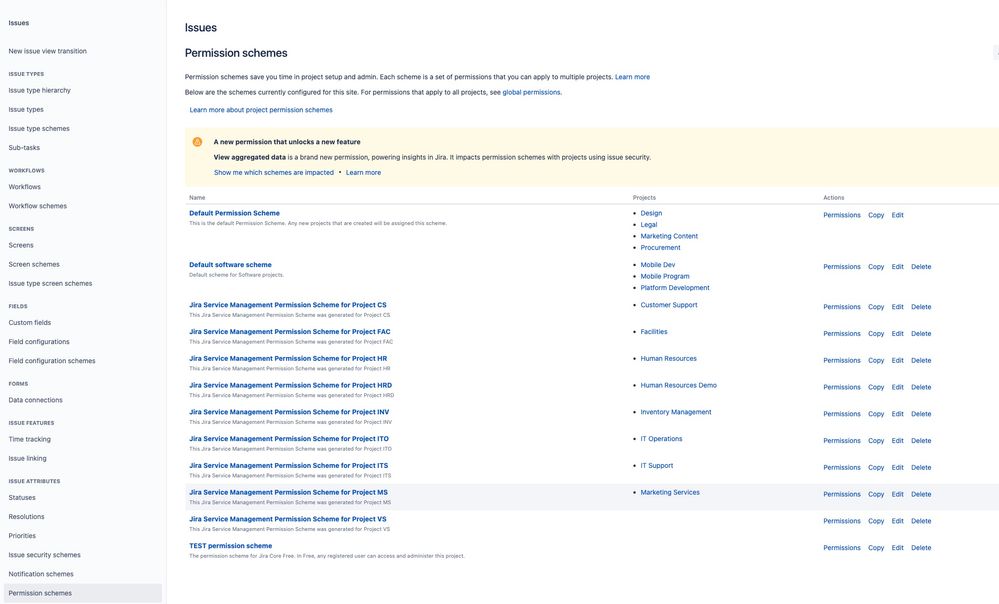Image resolution: width=999 pixels, height=604 pixels.
Task: Copy the Project MS permission scheme
Action: [876, 494]
